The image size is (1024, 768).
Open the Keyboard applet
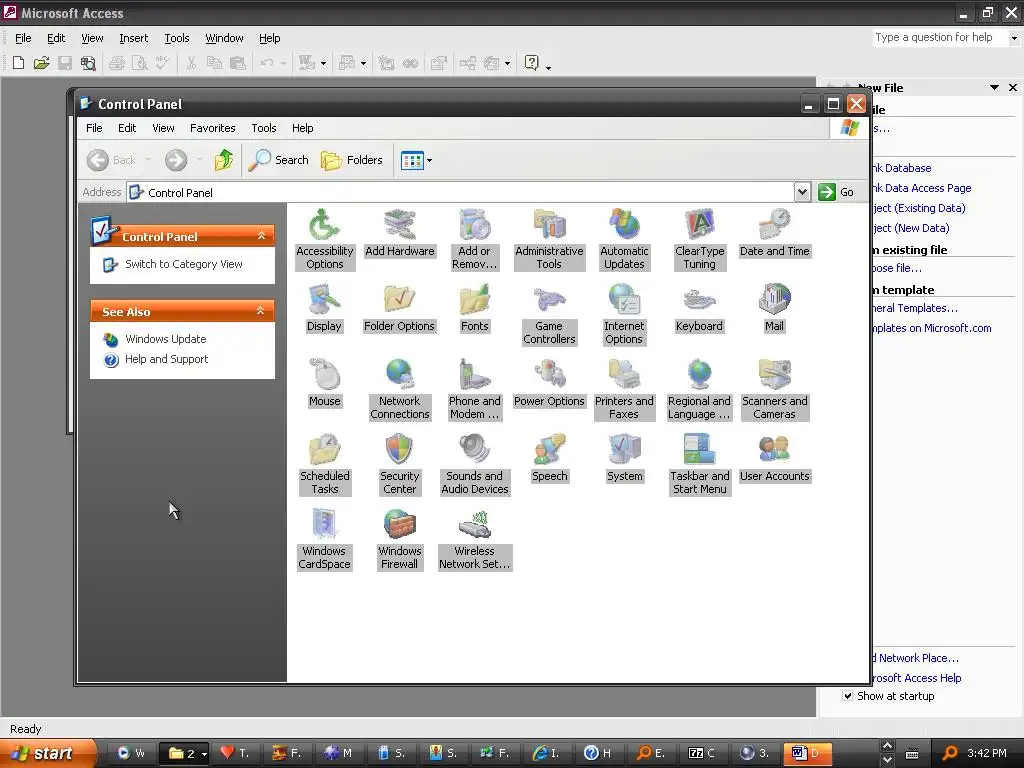click(699, 308)
